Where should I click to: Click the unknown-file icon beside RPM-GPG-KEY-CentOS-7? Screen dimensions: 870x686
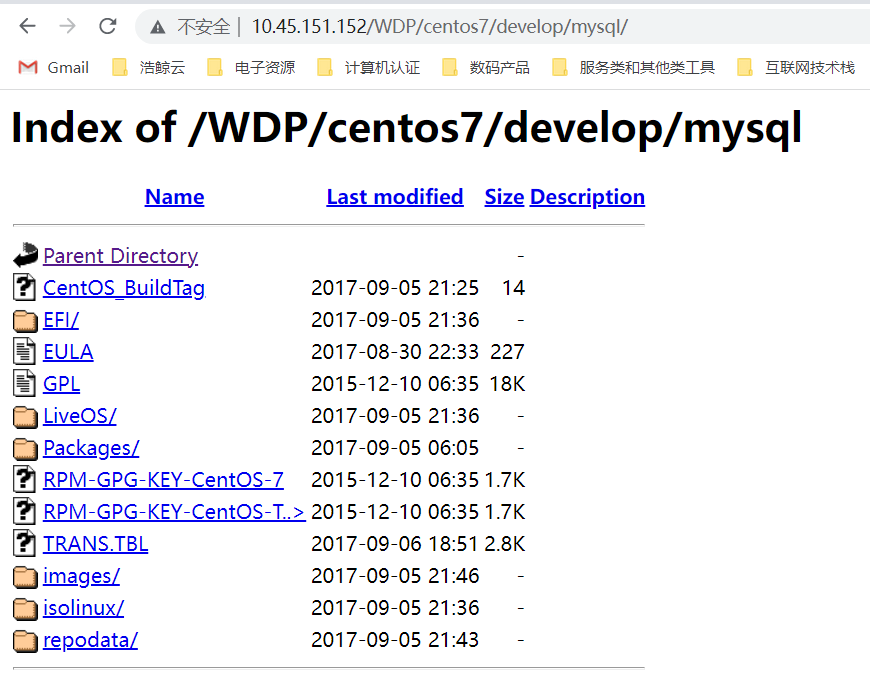[24, 480]
